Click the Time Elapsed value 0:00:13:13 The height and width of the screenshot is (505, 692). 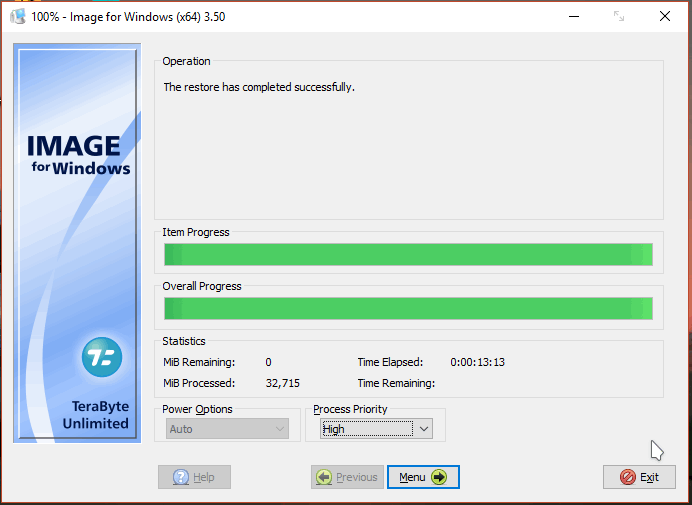(478, 362)
